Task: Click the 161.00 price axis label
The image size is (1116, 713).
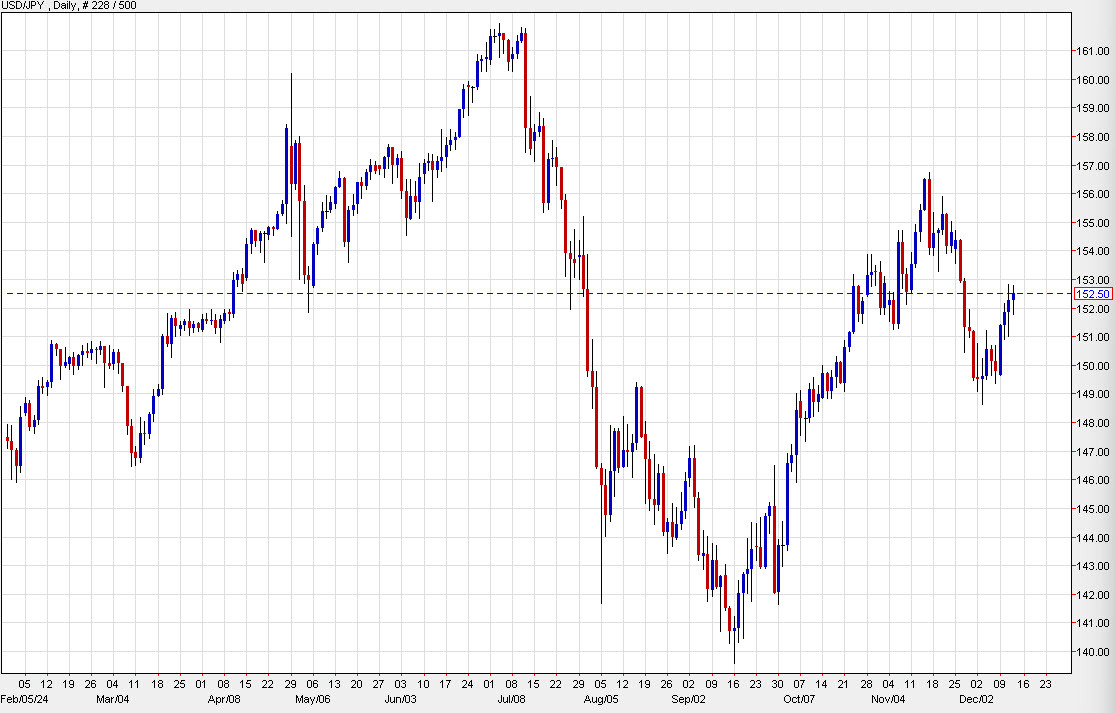Action: click(x=1093, y=48)
